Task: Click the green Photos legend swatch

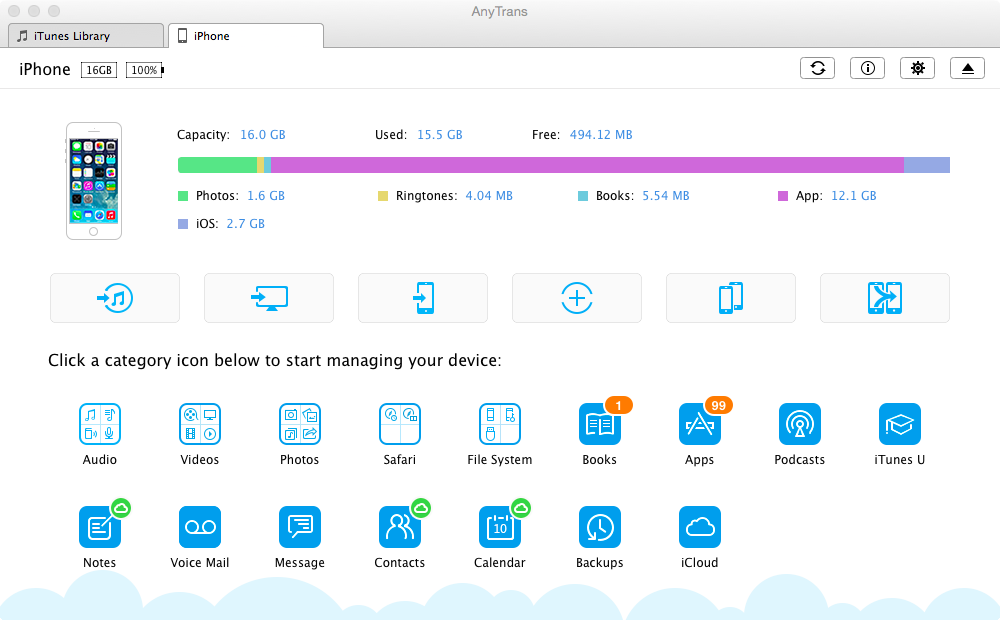Action: 183,196
